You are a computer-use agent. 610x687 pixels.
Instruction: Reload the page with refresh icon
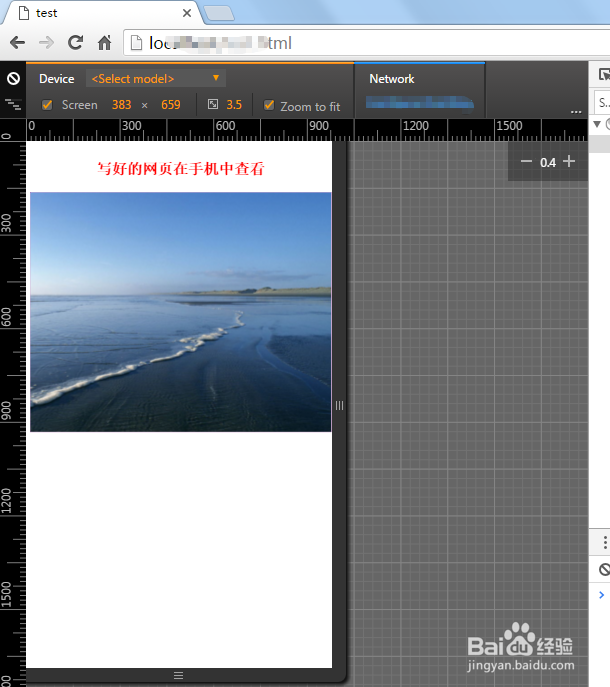tap(75, 42)
